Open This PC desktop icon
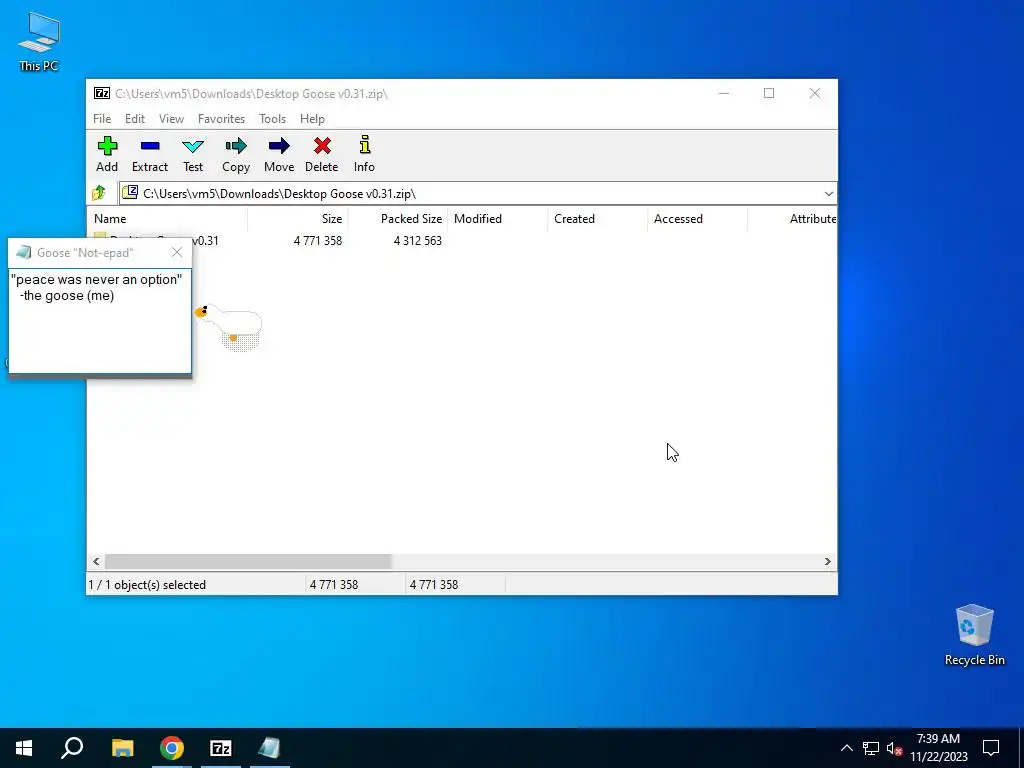The image size is (1024, 768). click(39, 41)
